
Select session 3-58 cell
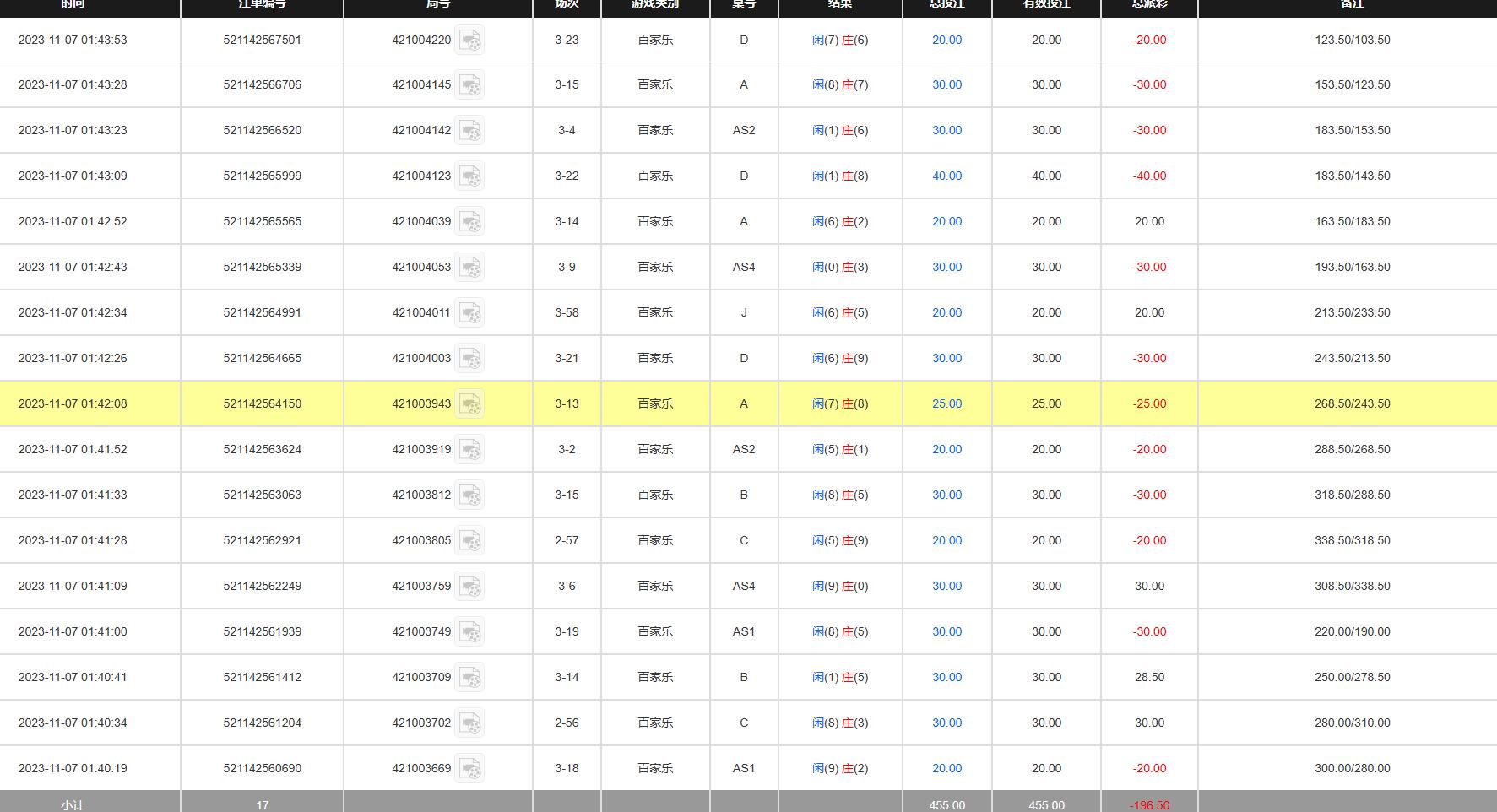click(567, 312)
